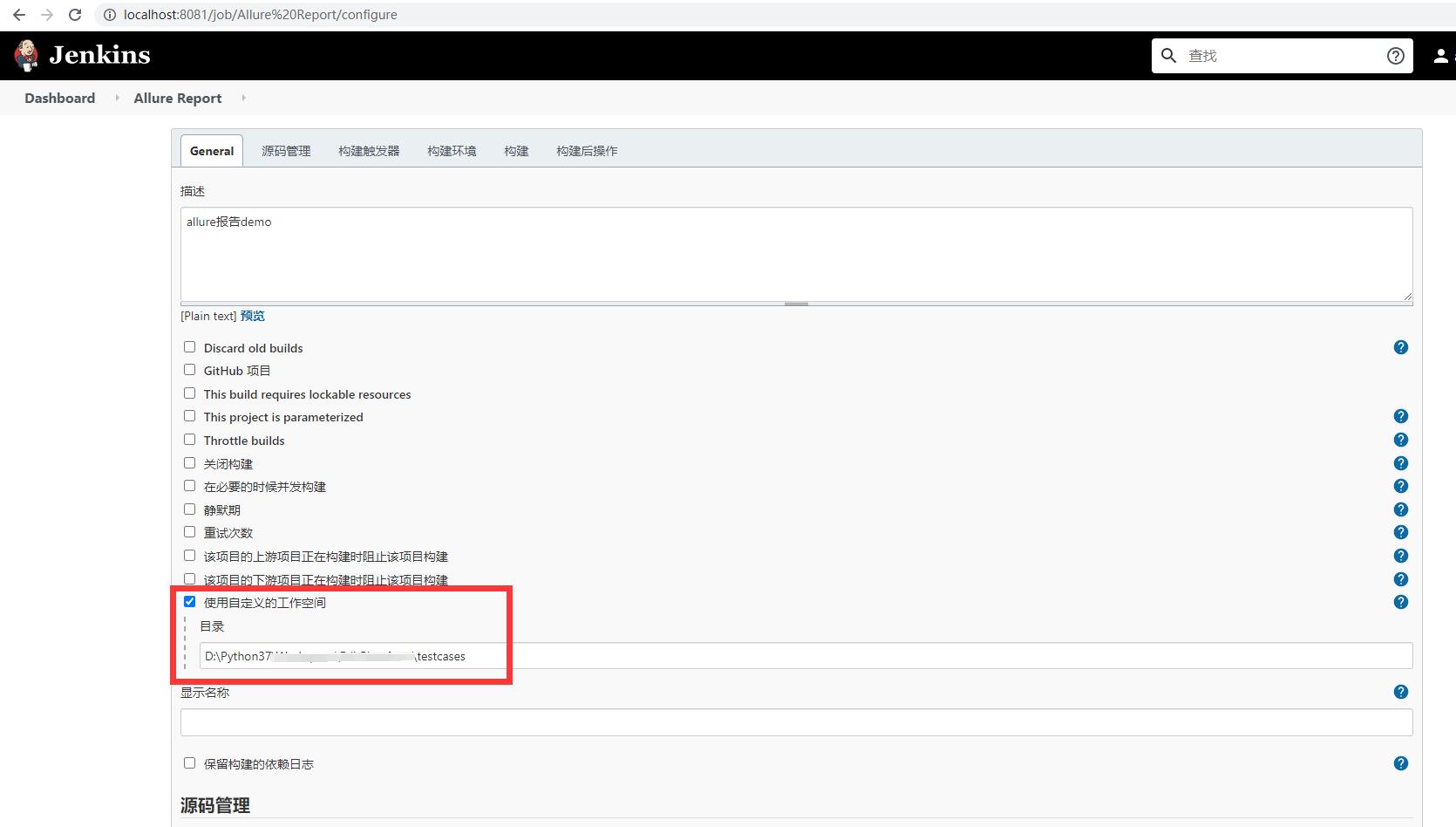The image size is (1456, 827).
Task: Enable 在必要的时候并发构建 checkbox
Action: tap(189, 486)
